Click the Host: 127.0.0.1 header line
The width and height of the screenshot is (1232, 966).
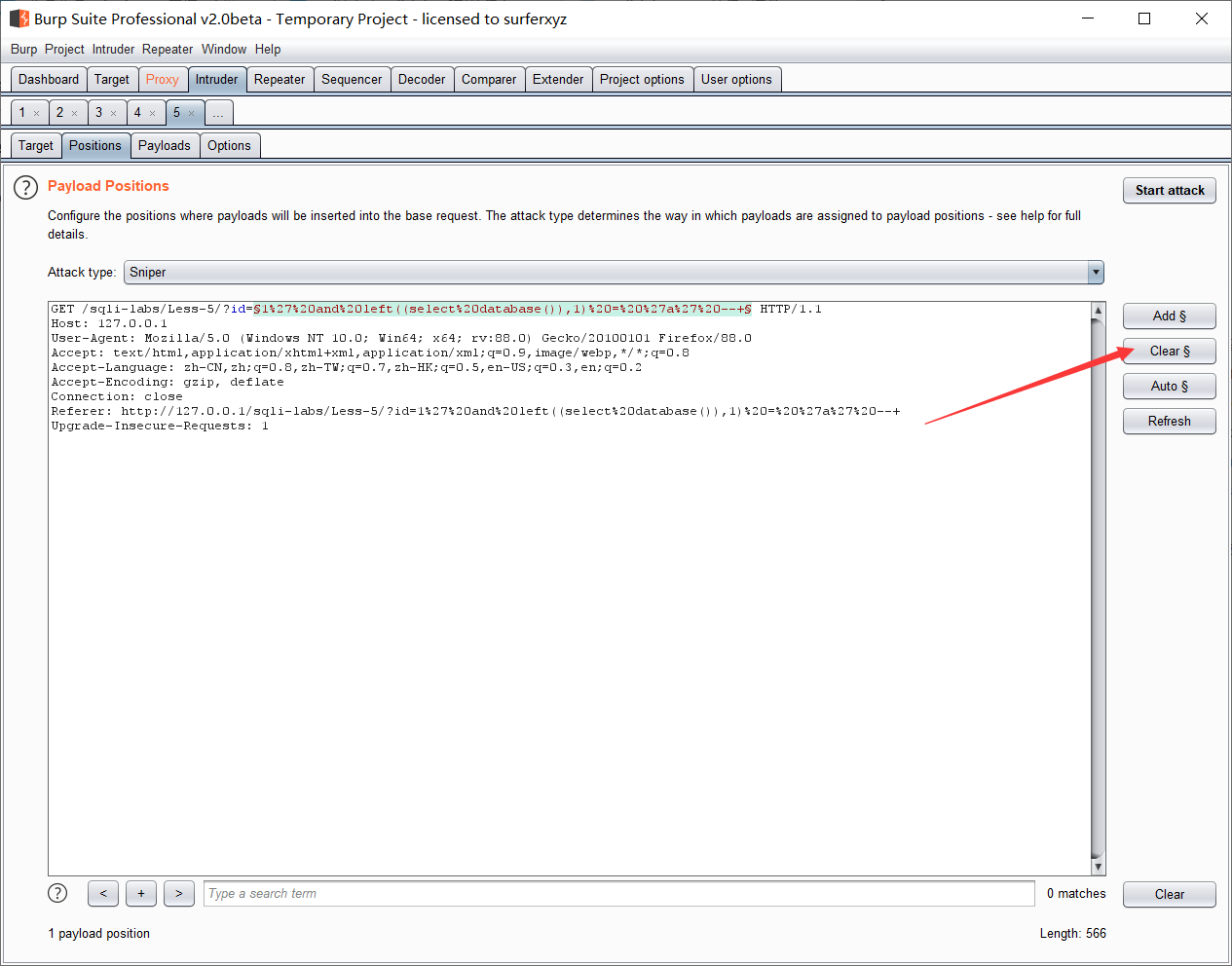click(x=109, y=323)
